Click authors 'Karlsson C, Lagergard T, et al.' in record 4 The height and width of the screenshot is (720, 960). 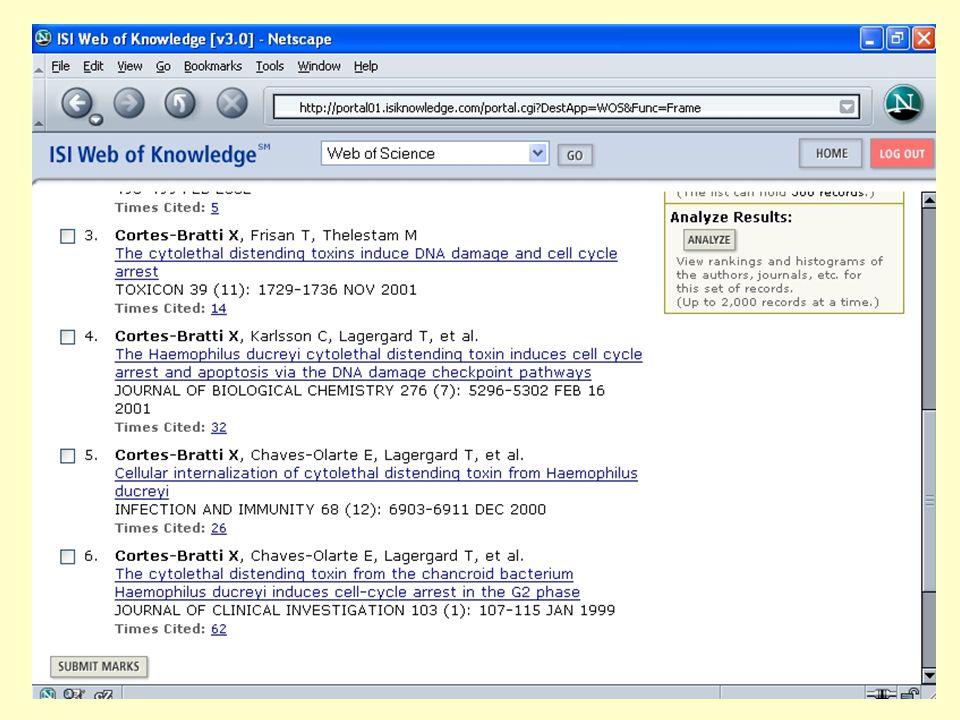(364, 337)
